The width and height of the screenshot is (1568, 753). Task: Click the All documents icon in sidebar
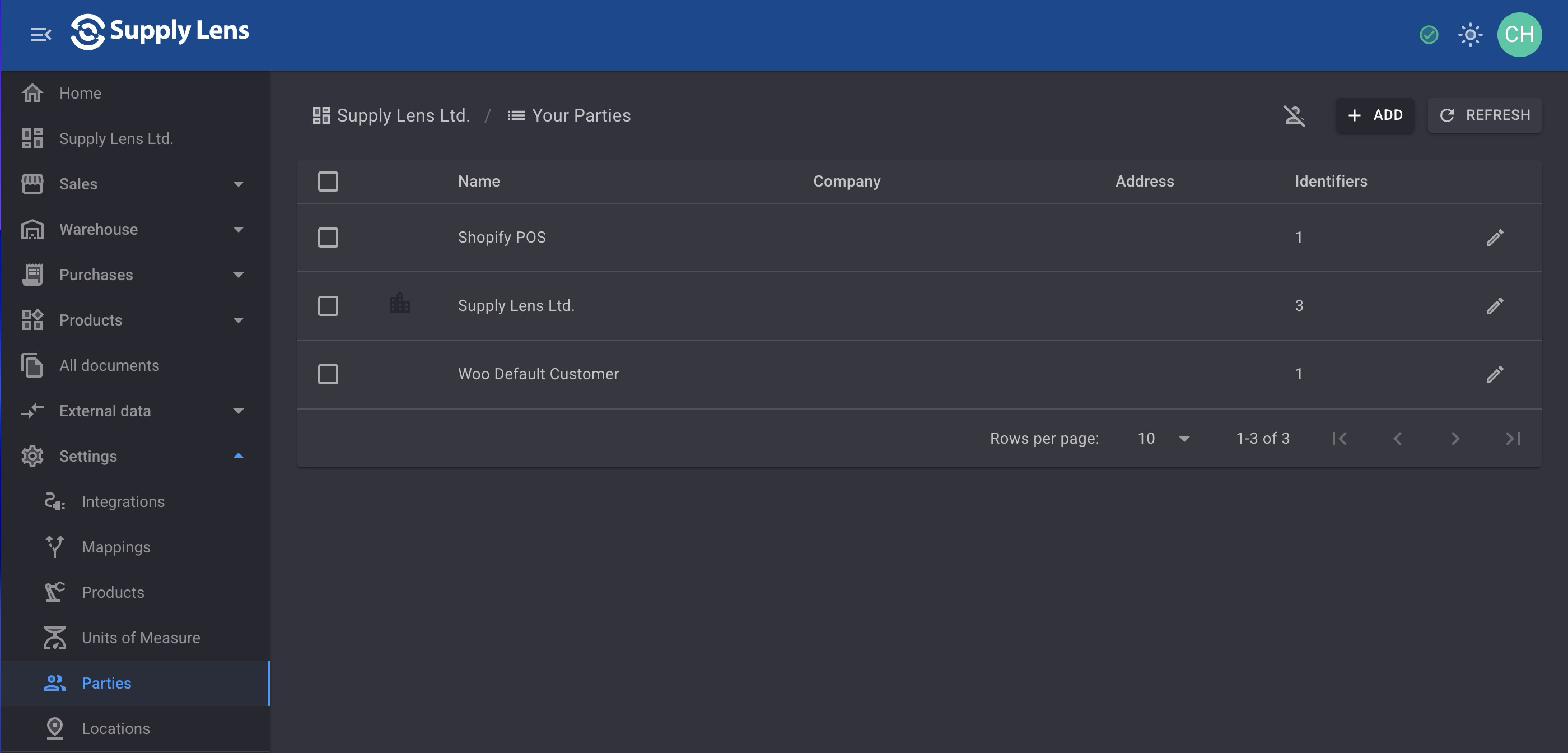(32, 365)
